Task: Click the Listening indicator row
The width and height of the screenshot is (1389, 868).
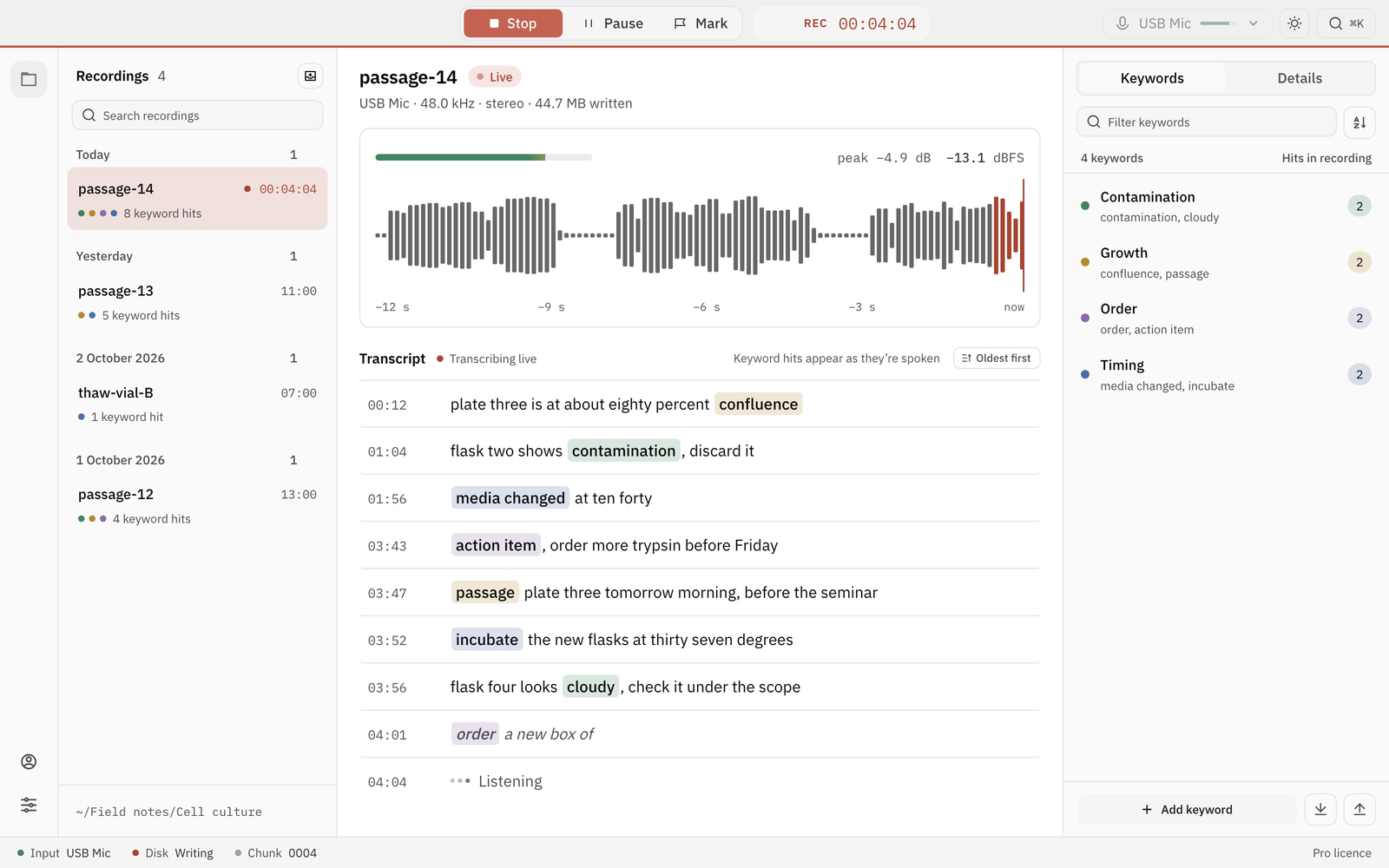Action: pos(700,782)
